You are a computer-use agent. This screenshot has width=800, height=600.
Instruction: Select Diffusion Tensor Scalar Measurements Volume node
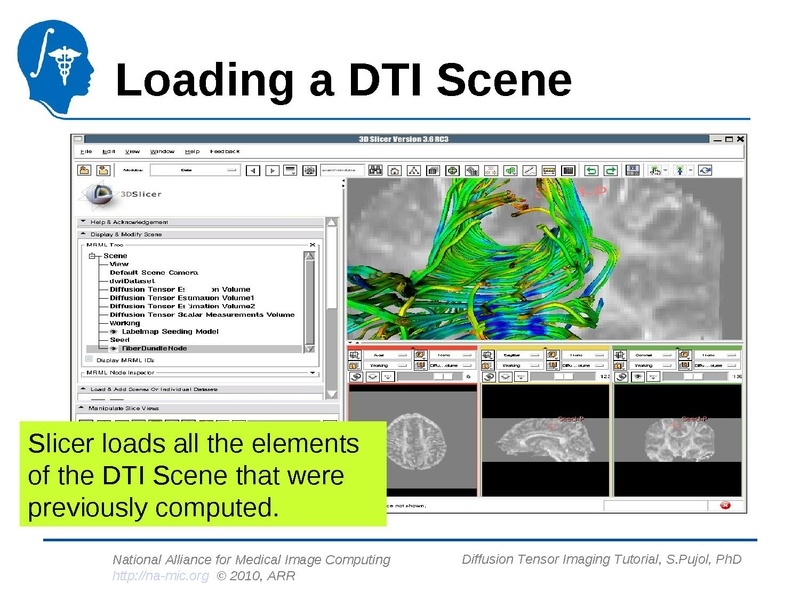pos(202,315)
